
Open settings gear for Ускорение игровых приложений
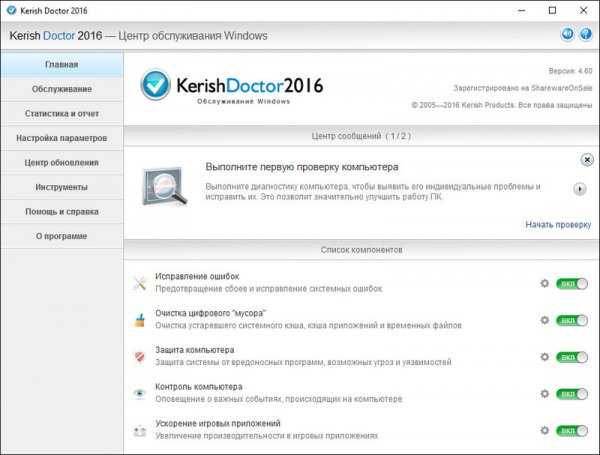545,431
